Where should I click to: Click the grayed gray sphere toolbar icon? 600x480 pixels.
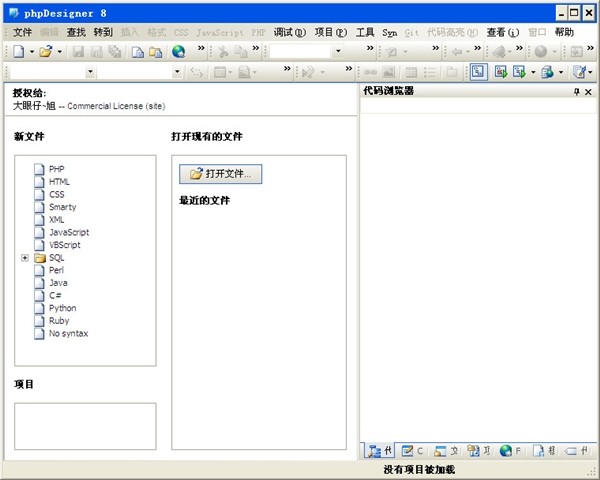click(540, 51)
